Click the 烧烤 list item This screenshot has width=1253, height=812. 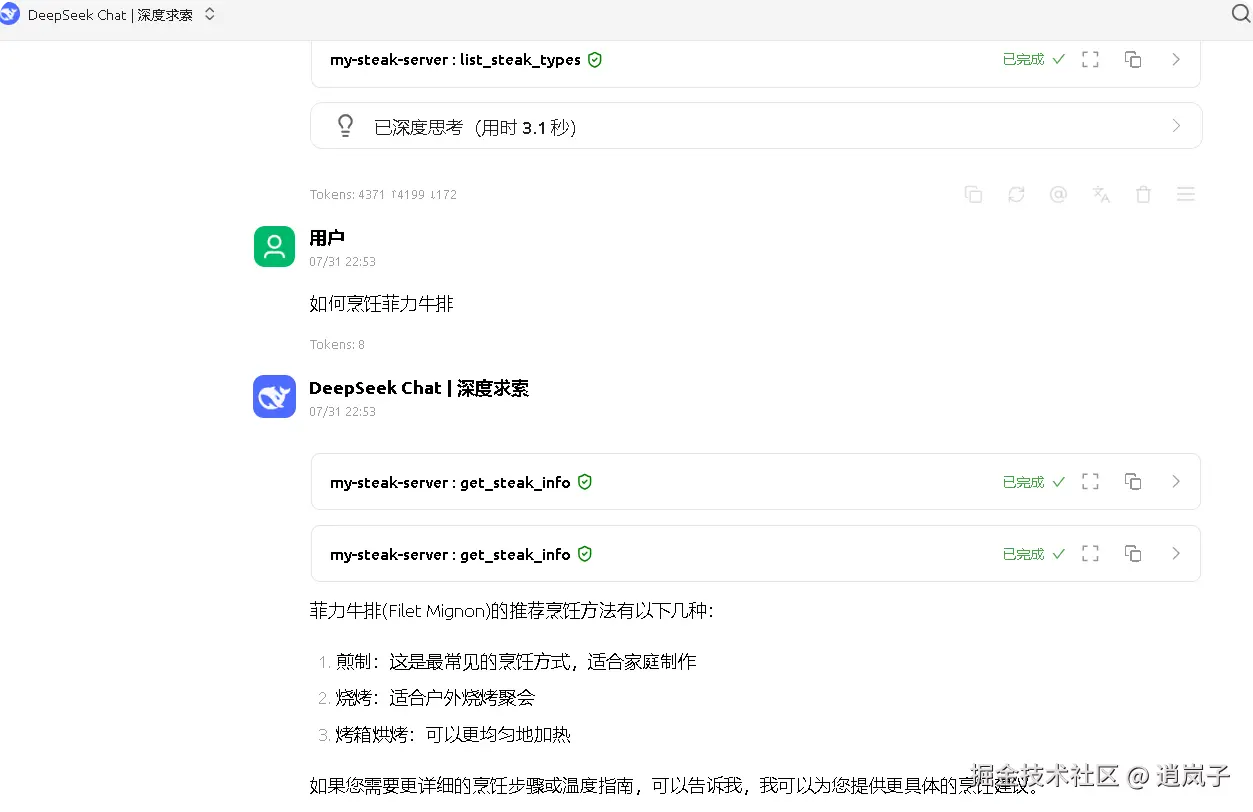tap(435, 698)
